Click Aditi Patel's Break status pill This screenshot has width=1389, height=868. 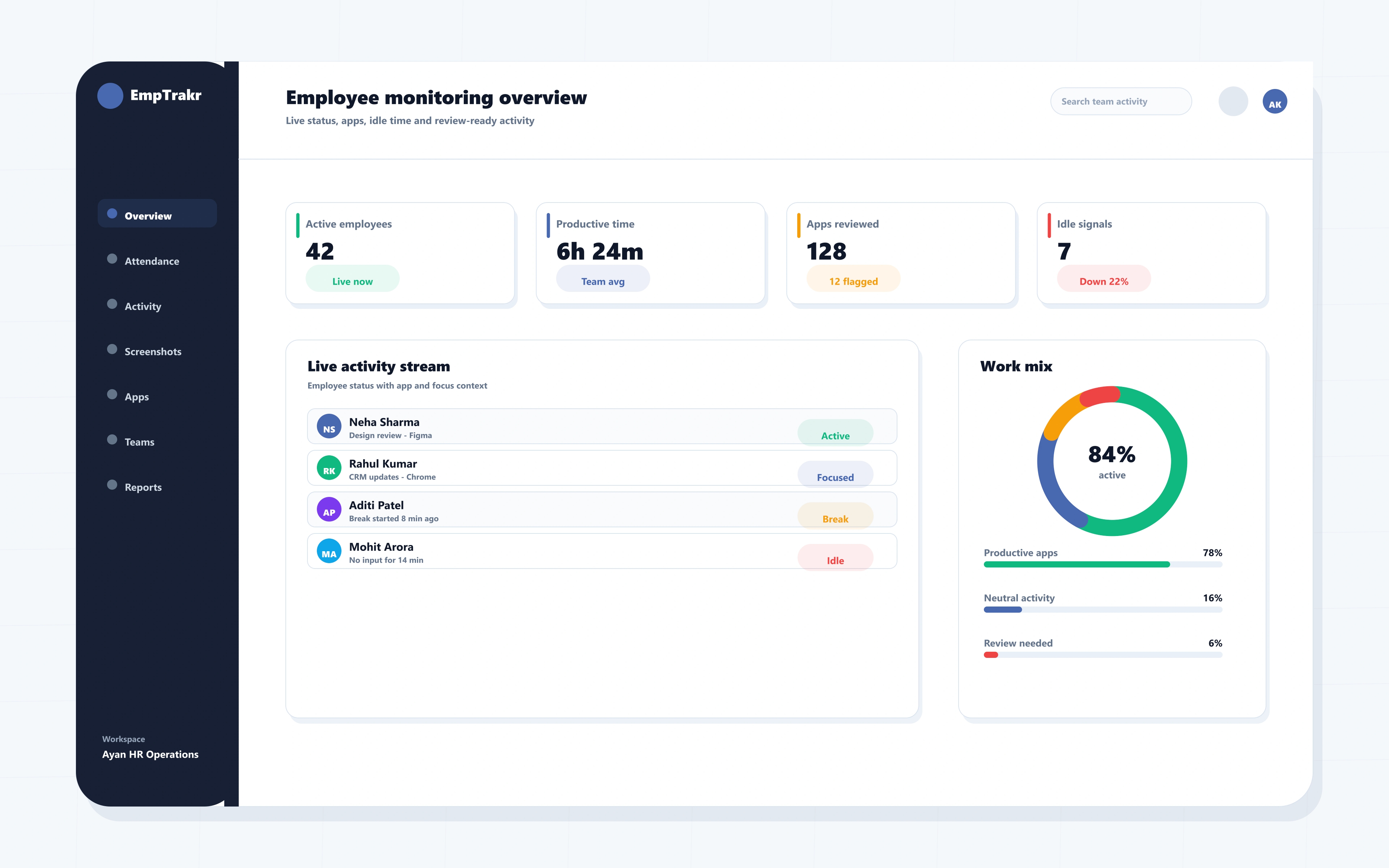coord(835,517)
